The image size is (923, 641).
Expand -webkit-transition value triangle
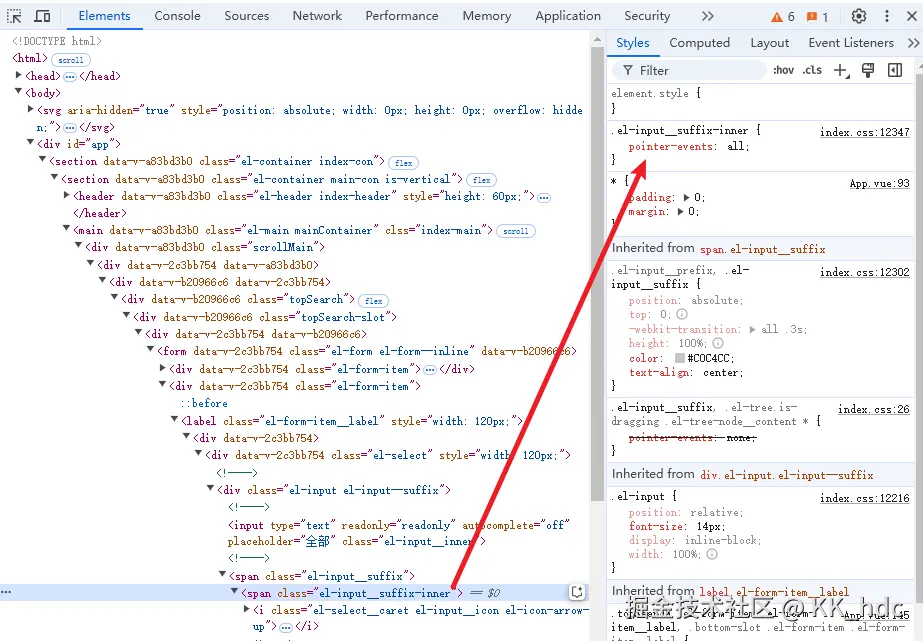click(752, 329)
